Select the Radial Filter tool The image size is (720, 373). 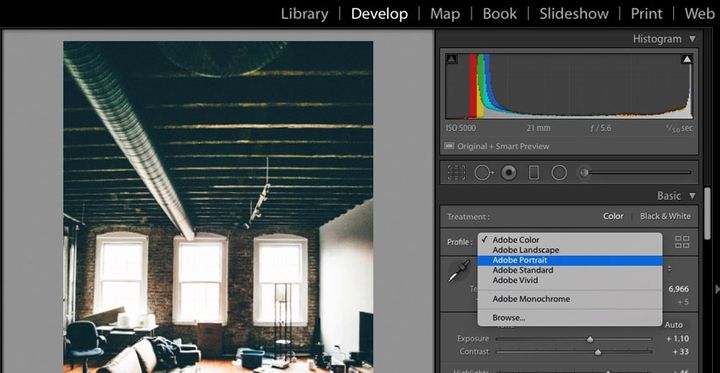coord(559,173)
